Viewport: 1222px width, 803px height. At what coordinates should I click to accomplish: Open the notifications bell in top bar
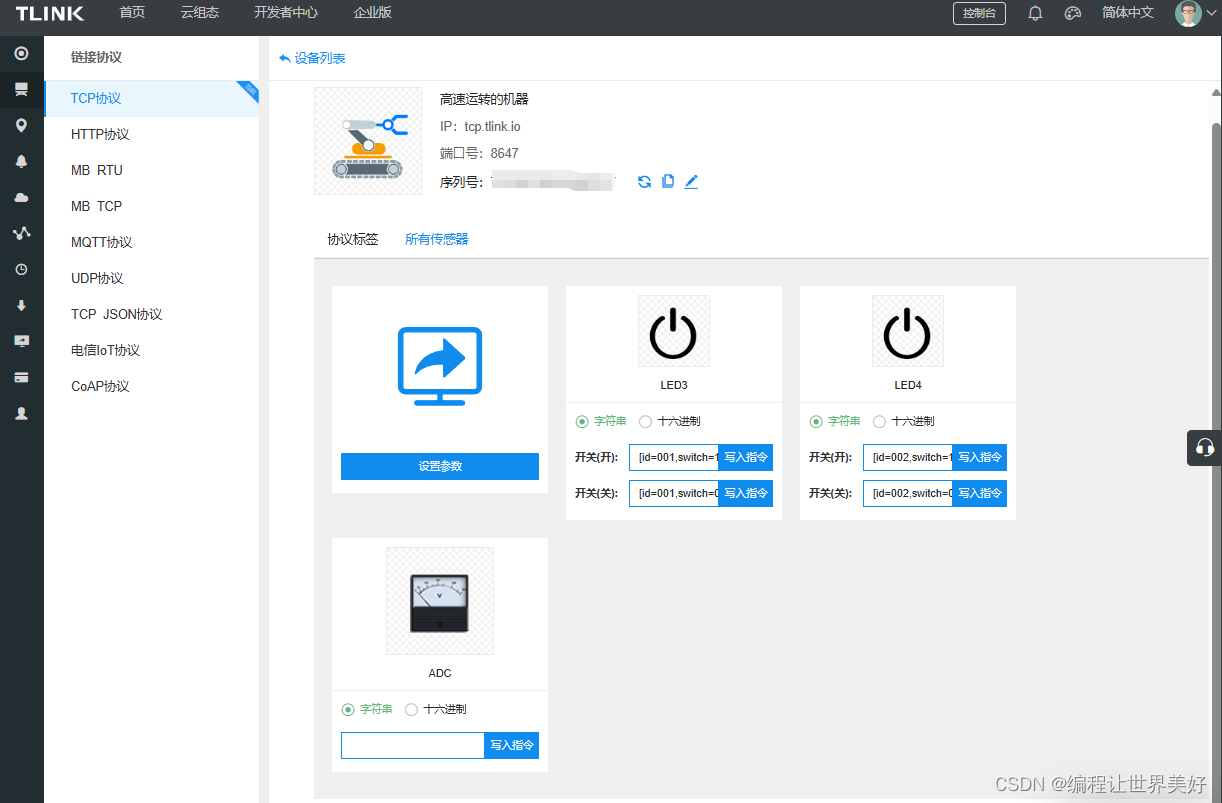point(1035,13)
